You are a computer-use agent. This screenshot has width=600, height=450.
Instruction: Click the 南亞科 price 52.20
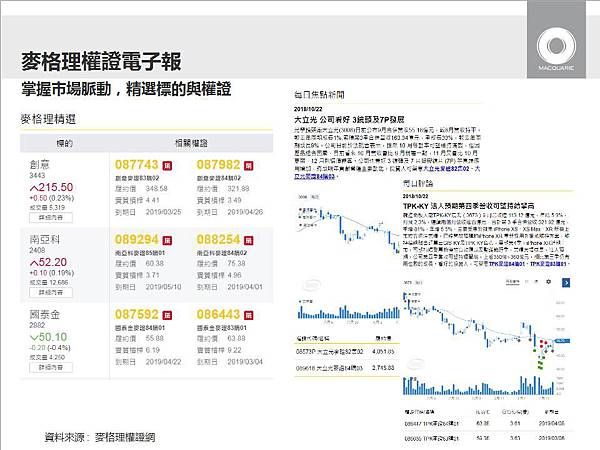point(48,262)
